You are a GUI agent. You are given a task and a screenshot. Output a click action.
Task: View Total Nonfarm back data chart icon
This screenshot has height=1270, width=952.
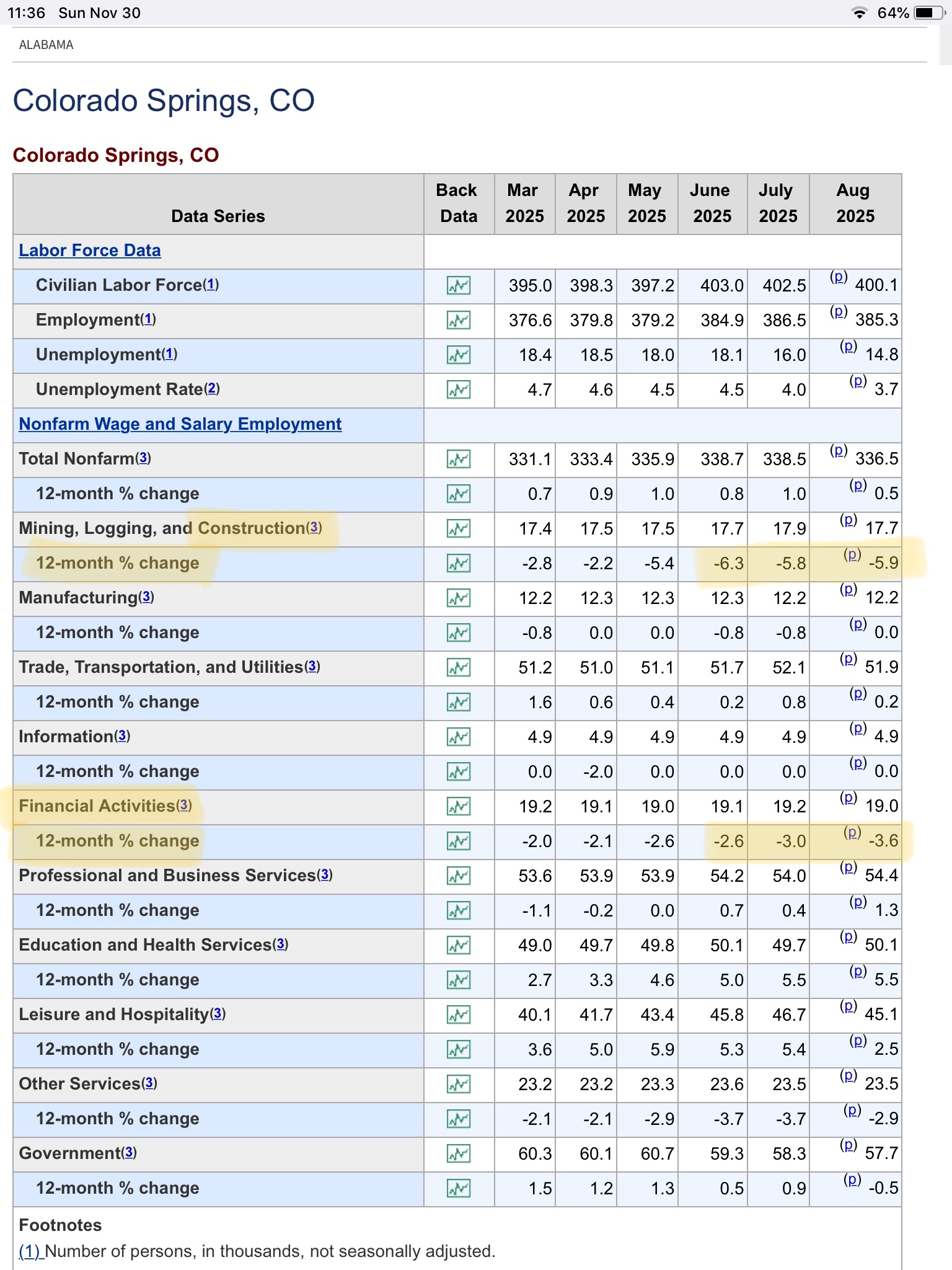tap(458, 460)
